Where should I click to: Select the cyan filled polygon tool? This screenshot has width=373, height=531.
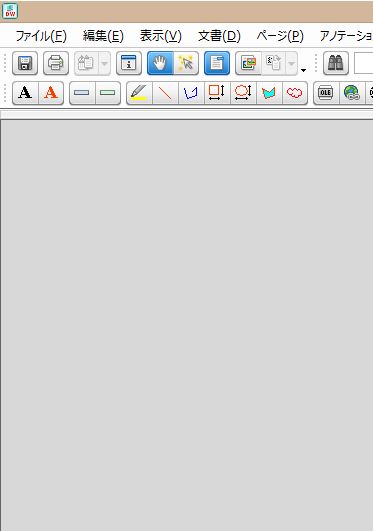269,92
